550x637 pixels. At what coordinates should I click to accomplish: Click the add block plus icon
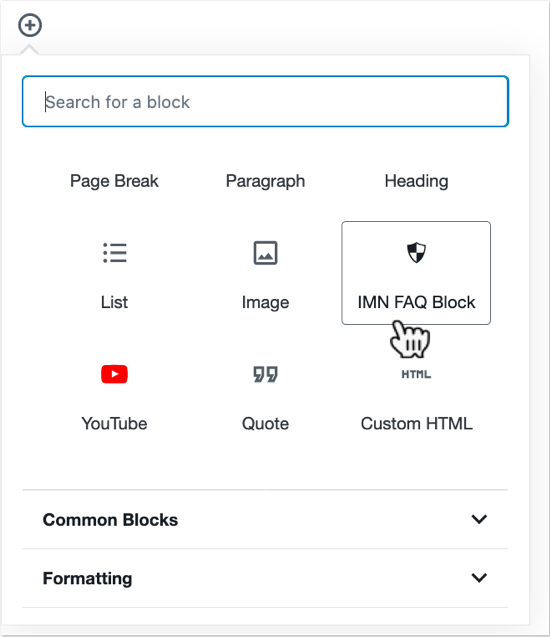pos(30,25)
